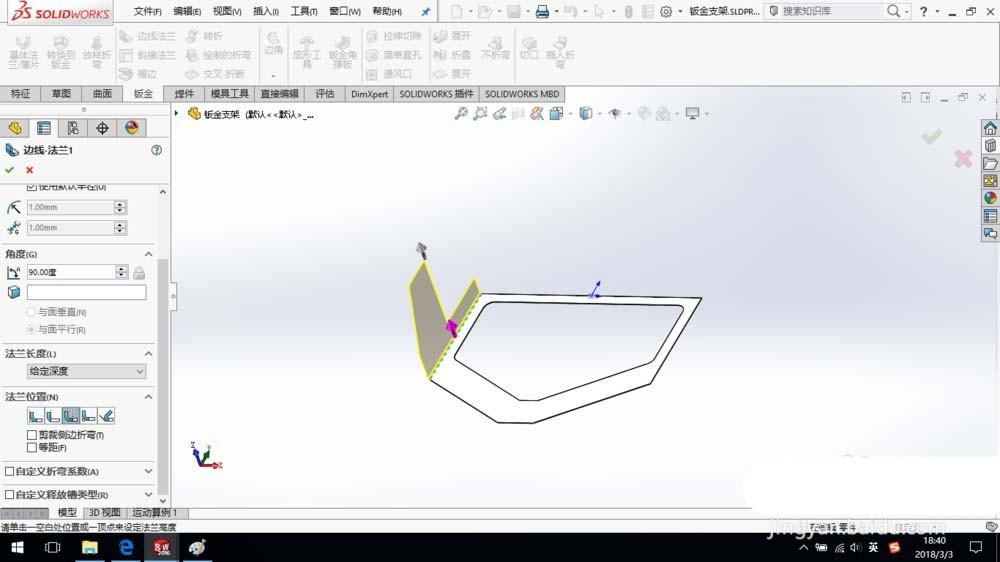The image size is (1000, 562).
Task: Open the ConfigurationManager tab icon
Action: (73, 128)
